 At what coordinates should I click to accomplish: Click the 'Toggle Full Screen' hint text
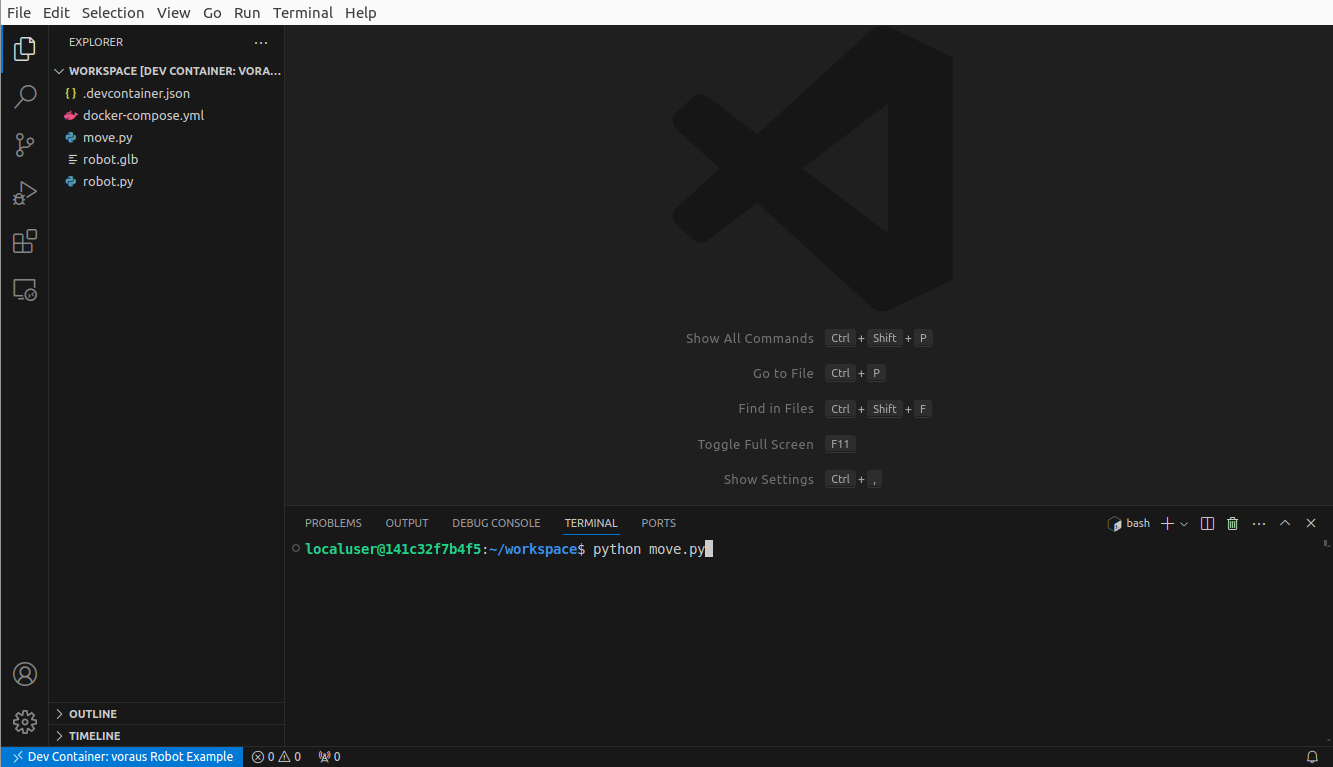pos(756,444)
